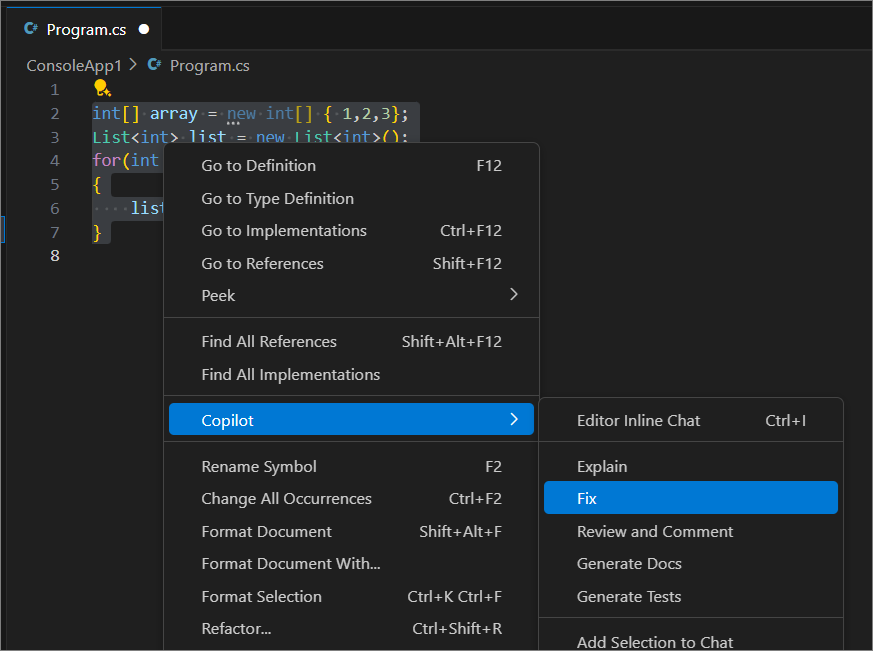
Task: Choose Review and Comment
Action: [x=691, y=531]
